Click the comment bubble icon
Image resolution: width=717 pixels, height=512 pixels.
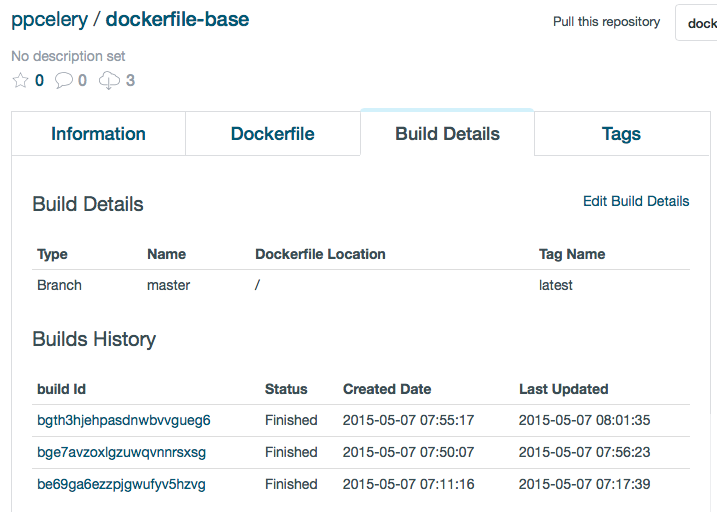click(x=63, y=81)
